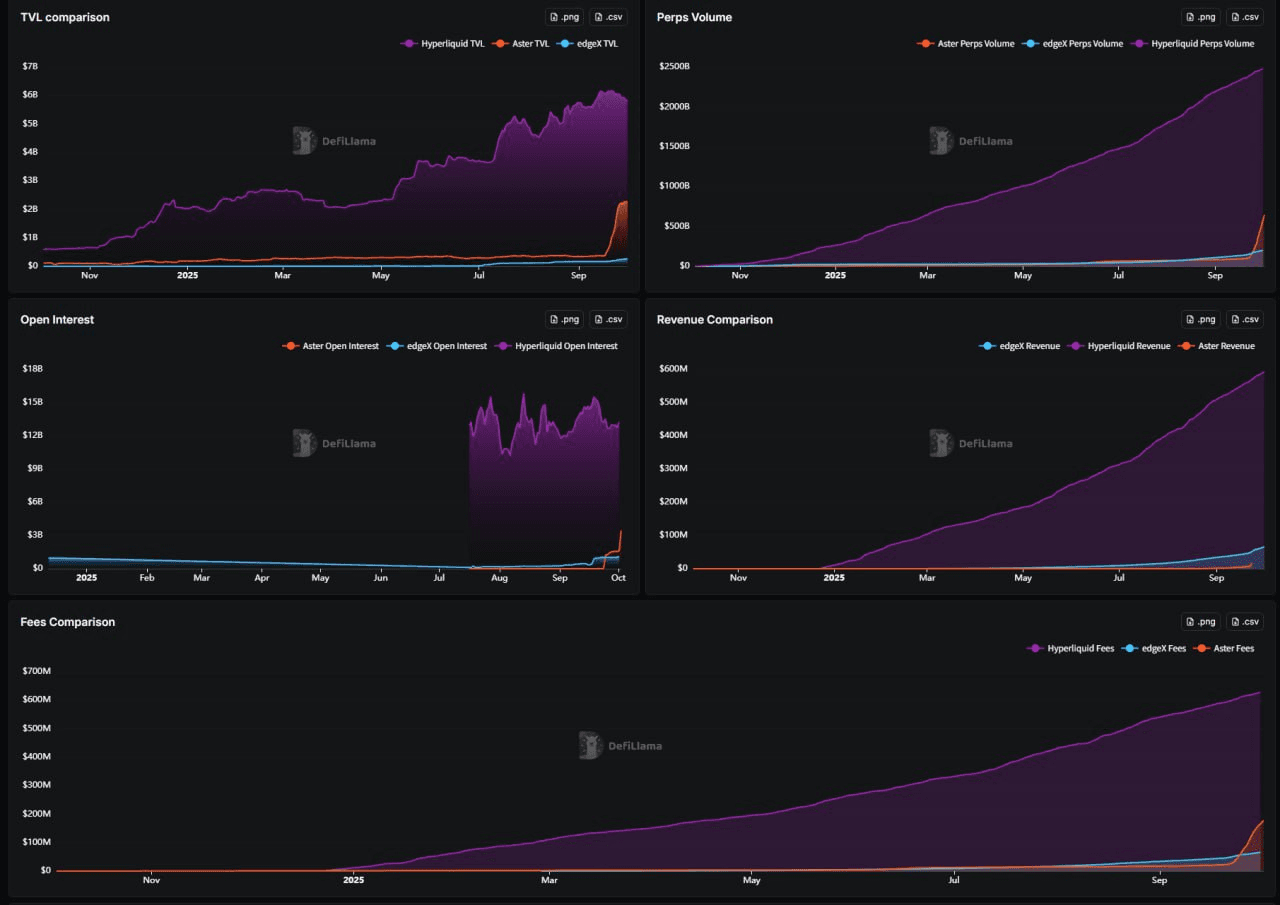Export Fees Comparison data as .csv
Screen dimensions: 1280x905
click(1245, 621)
